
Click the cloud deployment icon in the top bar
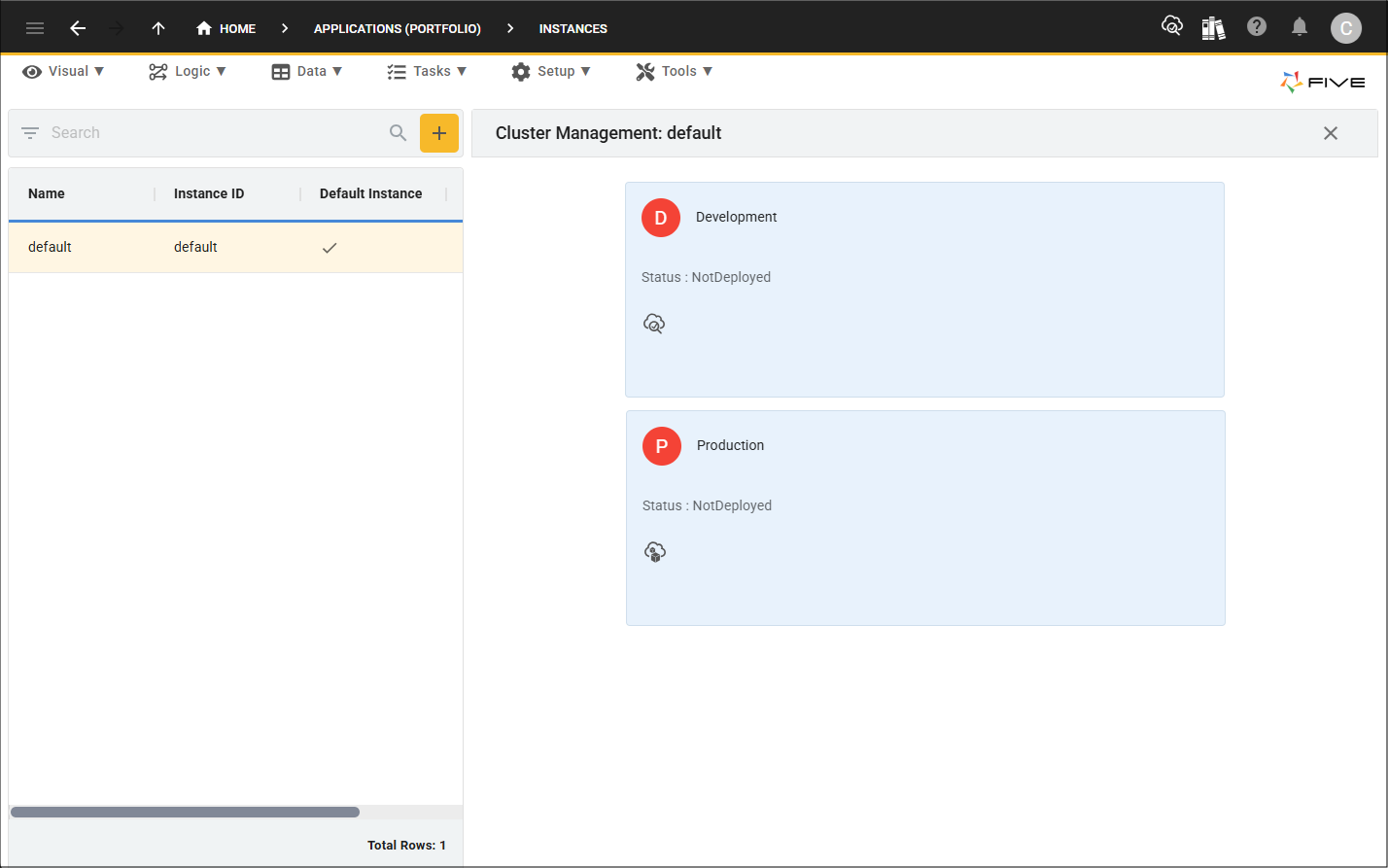pyautogui.click(x=1172, y=26)
